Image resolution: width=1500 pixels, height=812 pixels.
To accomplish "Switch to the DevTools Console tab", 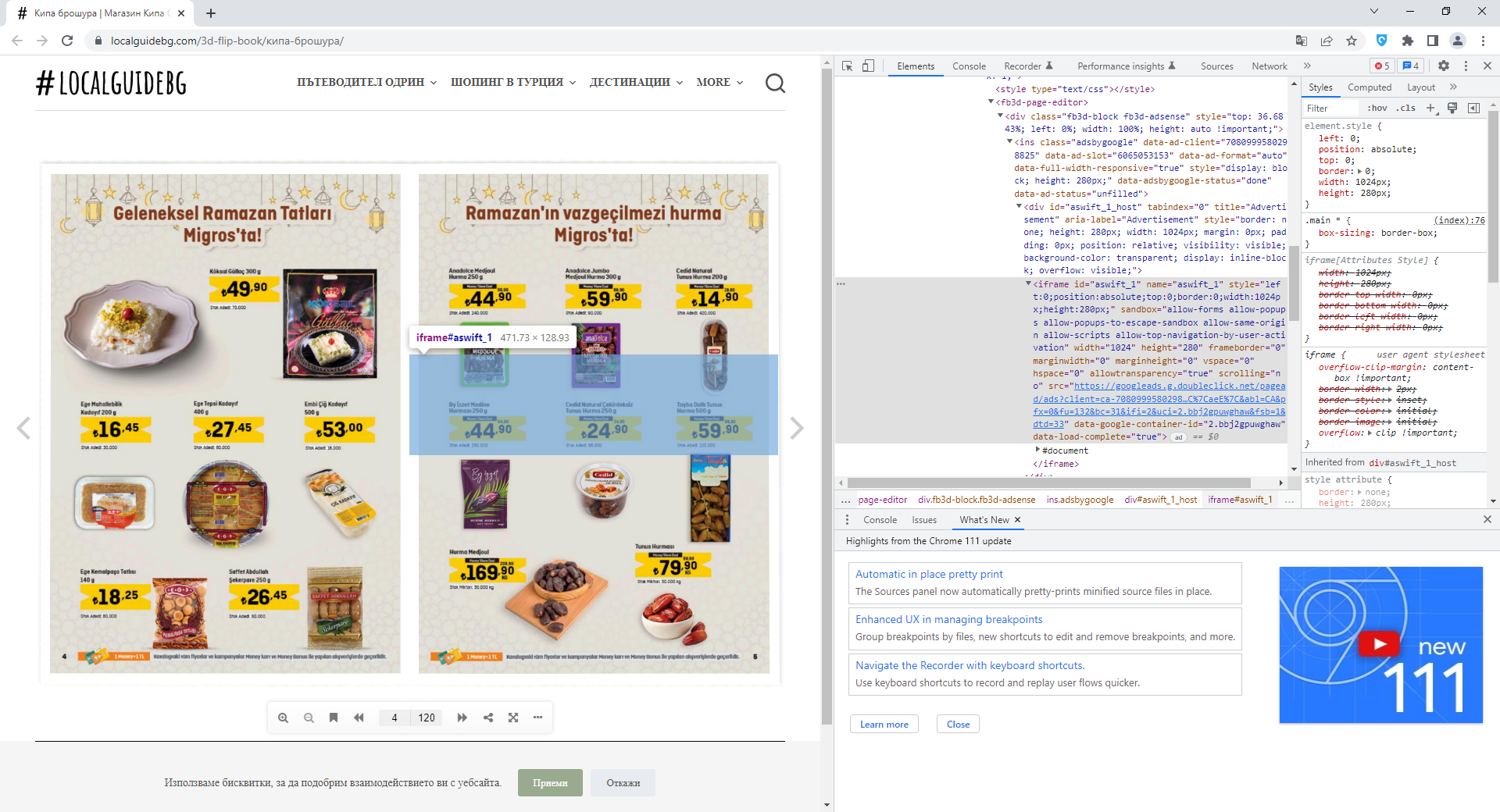I will (969, 66).
